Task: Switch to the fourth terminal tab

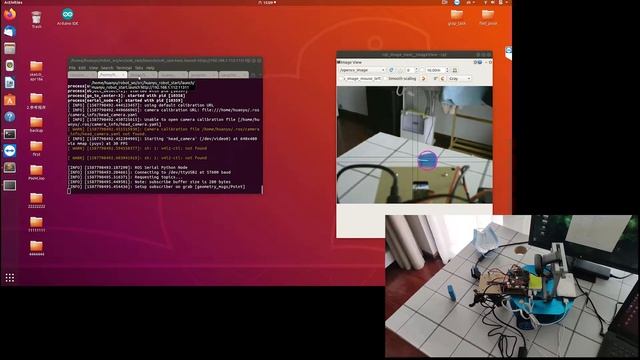Action: pos(173,75)
